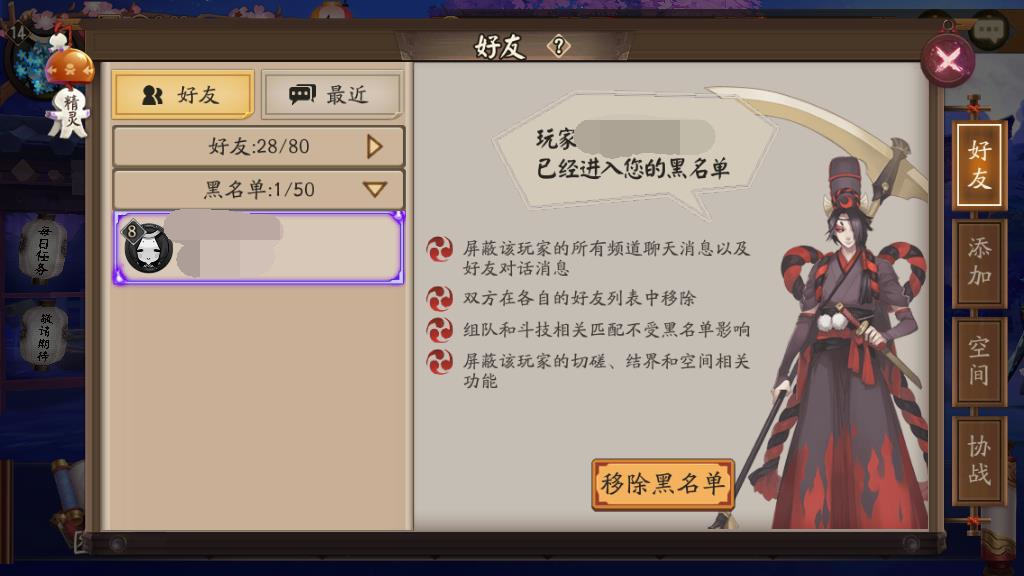Select the blacklisted player entry row
This screenshot has width=1024, height=576.
[259, 248]
